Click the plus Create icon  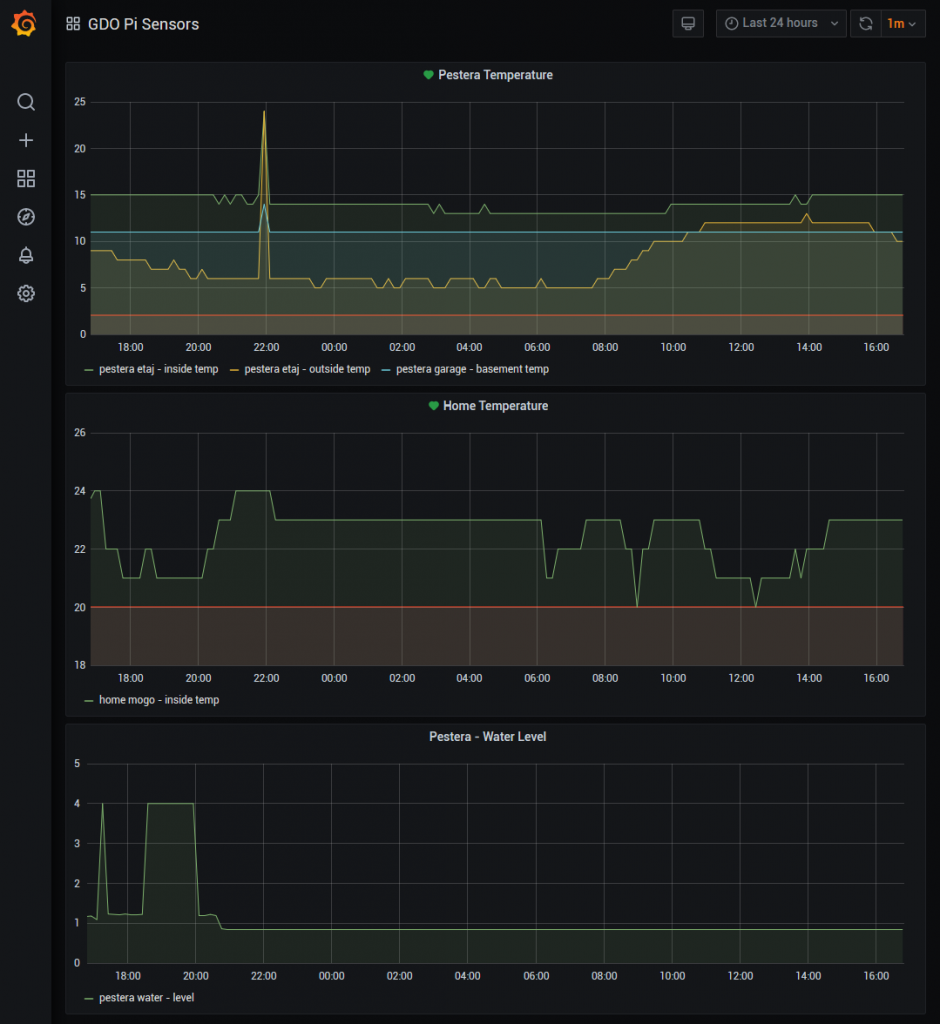click(26, 140)
